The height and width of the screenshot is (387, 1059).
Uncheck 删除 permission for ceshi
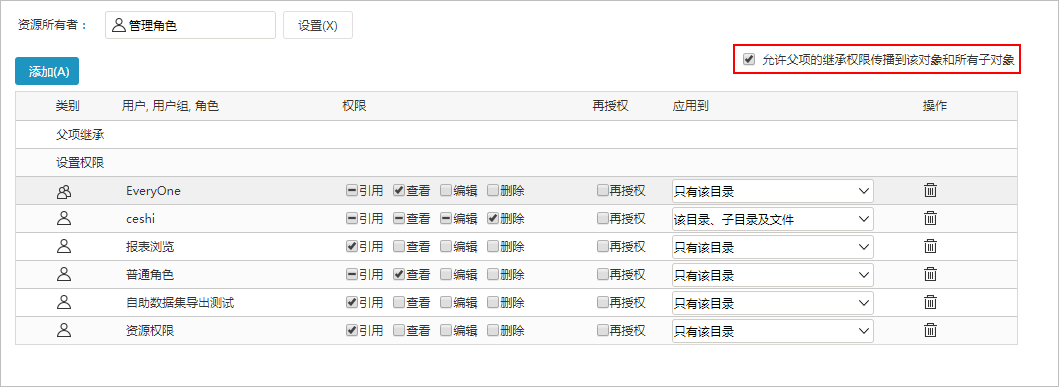pos(494,218)
